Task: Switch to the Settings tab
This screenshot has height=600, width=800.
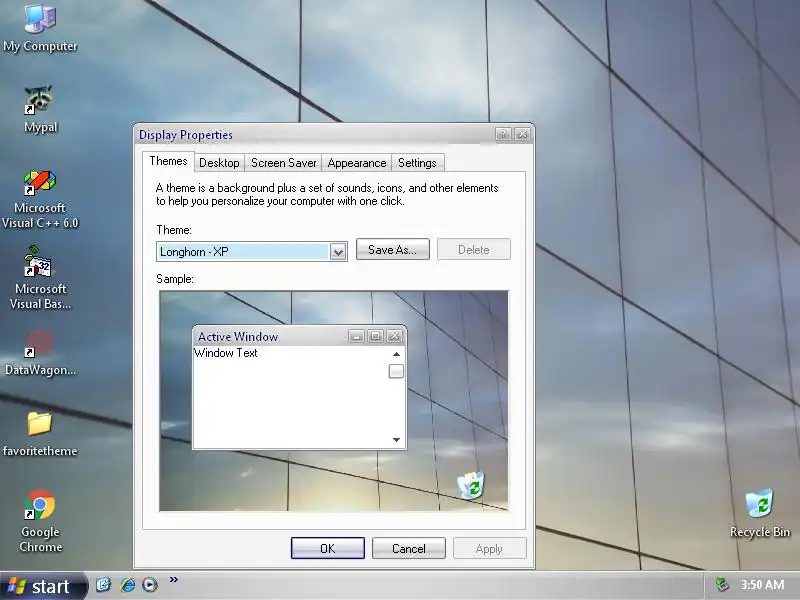Action: (x=417, y=163)
